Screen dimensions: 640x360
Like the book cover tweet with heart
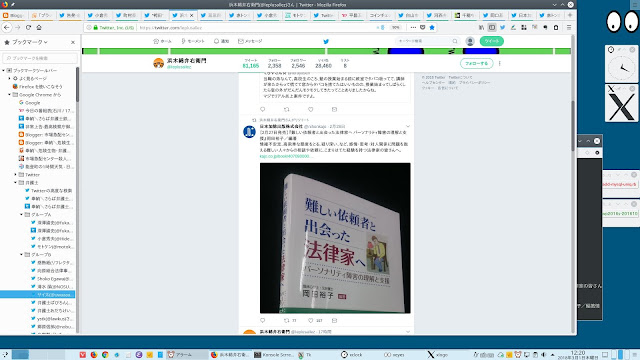tap(311, 320)
